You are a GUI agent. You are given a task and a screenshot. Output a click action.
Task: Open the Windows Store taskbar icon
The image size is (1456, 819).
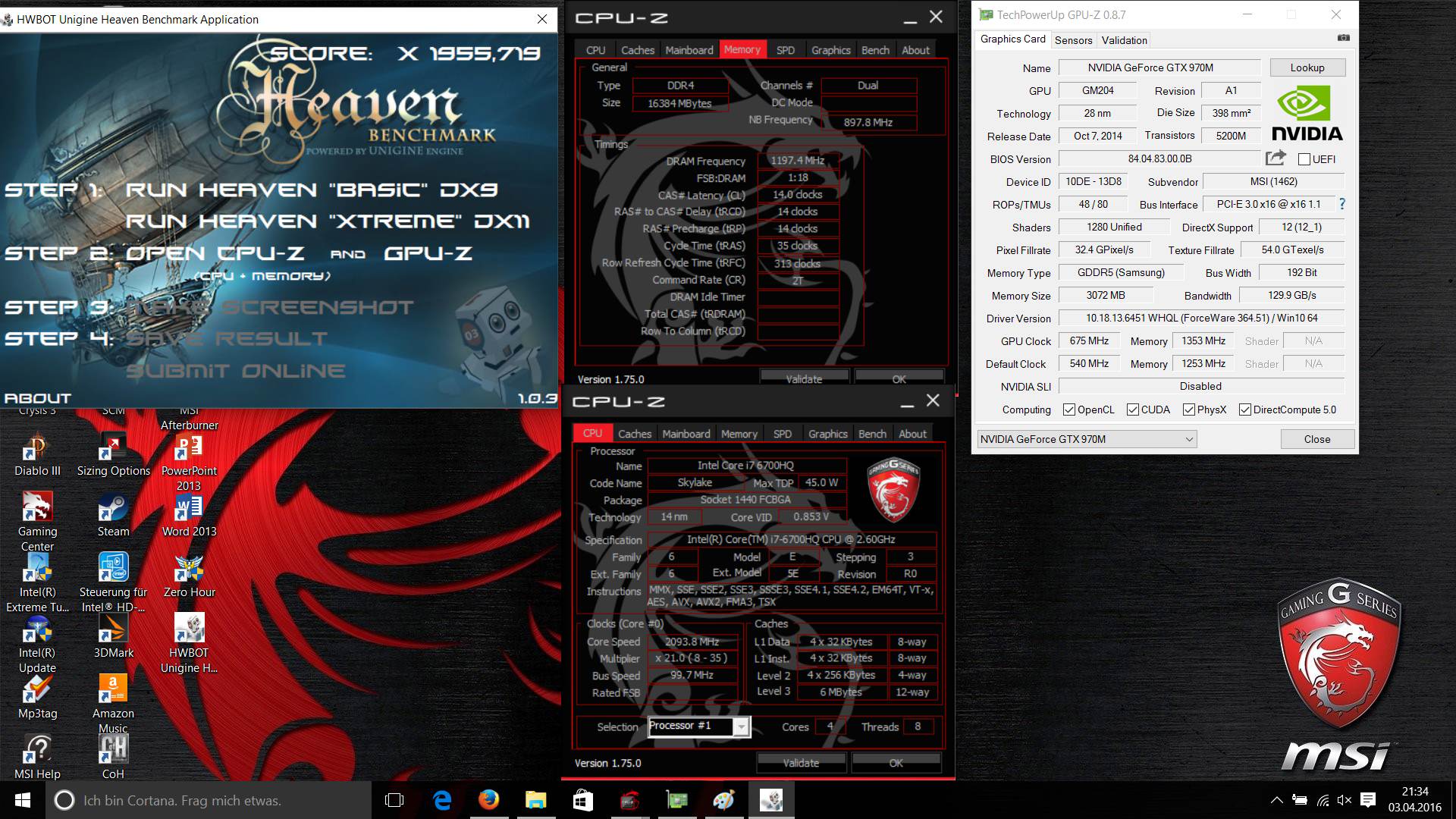pyautogui.click(x=582, y=800)
